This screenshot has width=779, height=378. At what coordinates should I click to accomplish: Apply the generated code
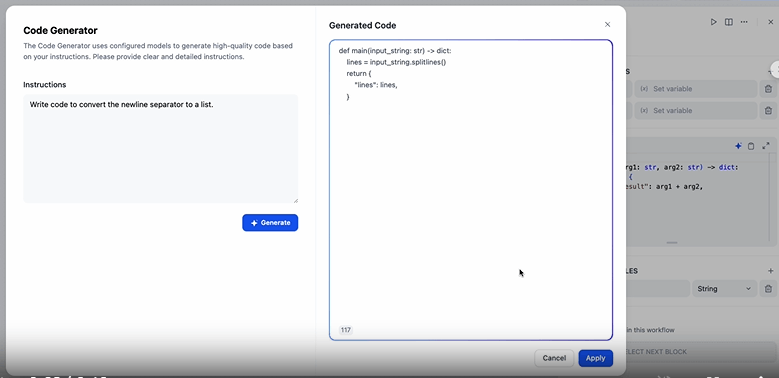click(x=595, y=358)
